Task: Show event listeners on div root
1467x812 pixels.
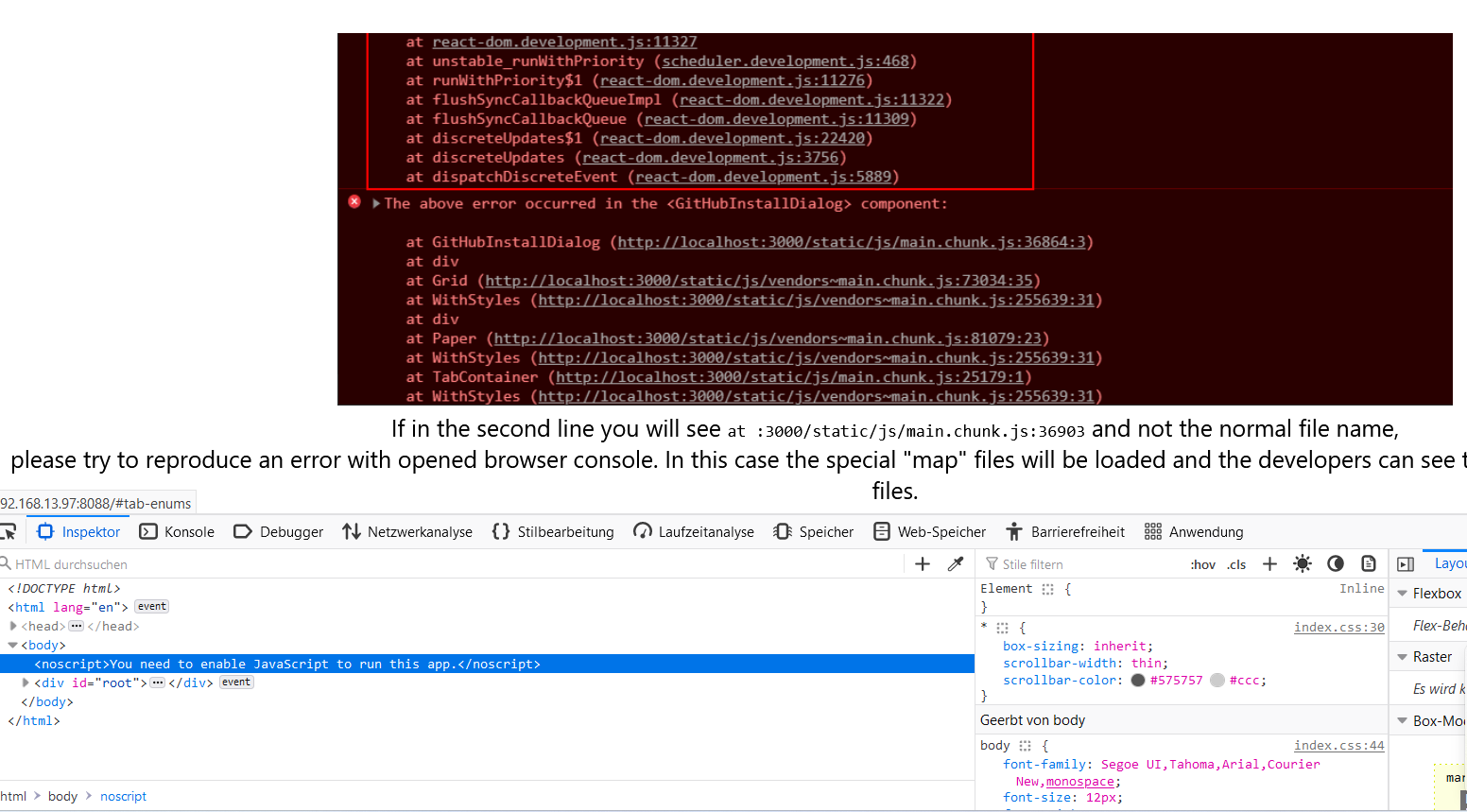Action: [x=236, y=682]
